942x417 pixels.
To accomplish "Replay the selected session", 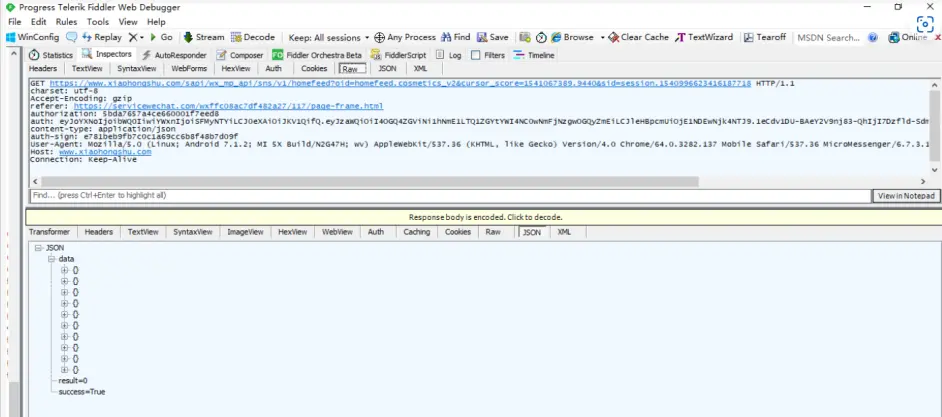I will click(x=102, y=37).
